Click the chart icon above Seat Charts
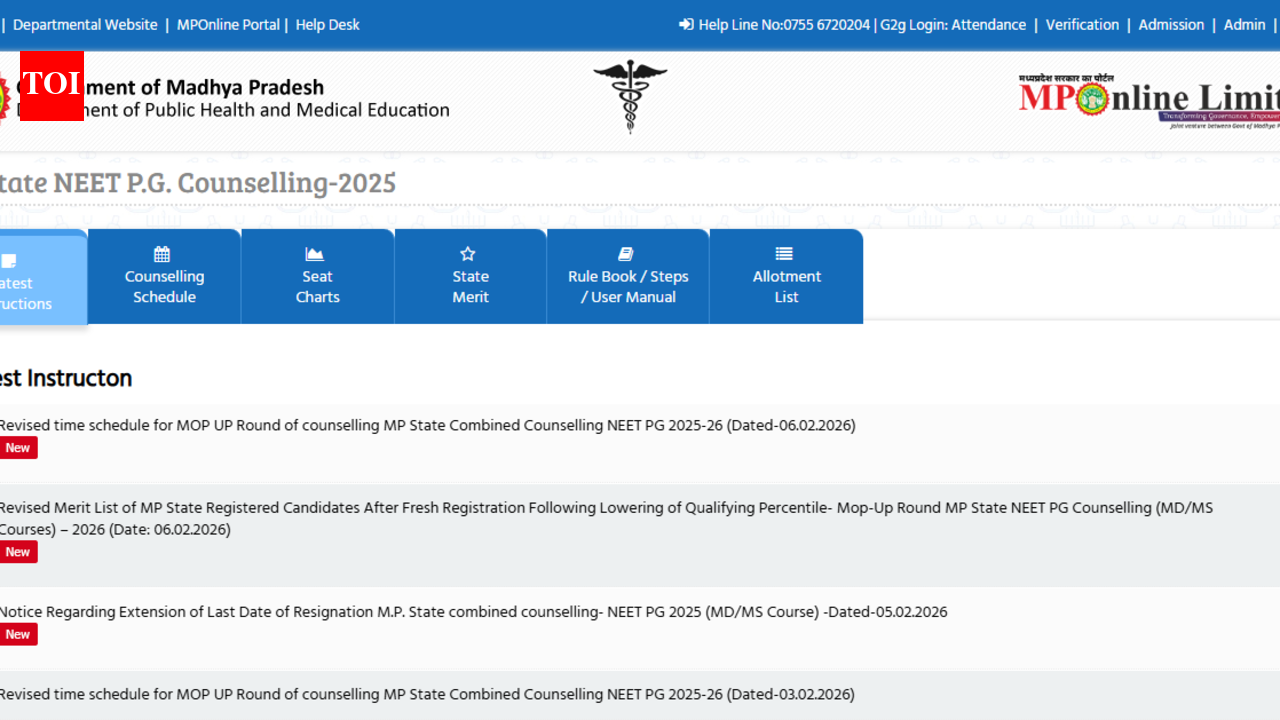 [317, 254]
